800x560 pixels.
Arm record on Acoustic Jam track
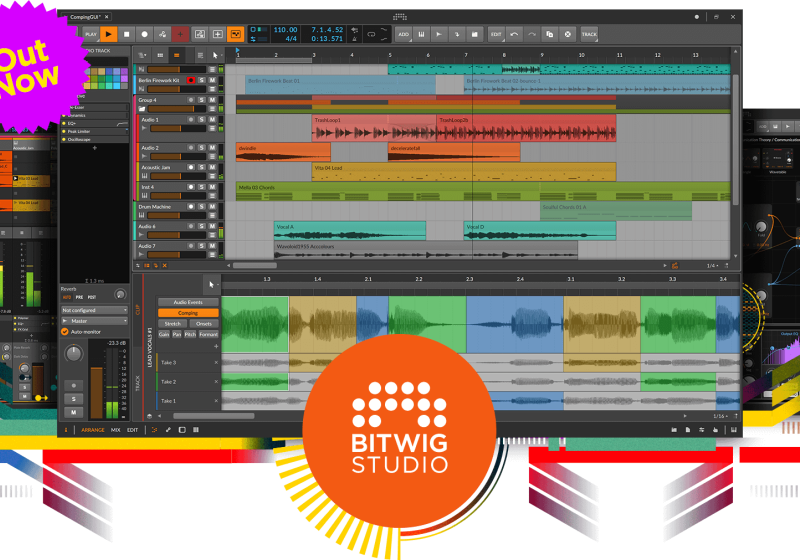[x=191, y=167]
